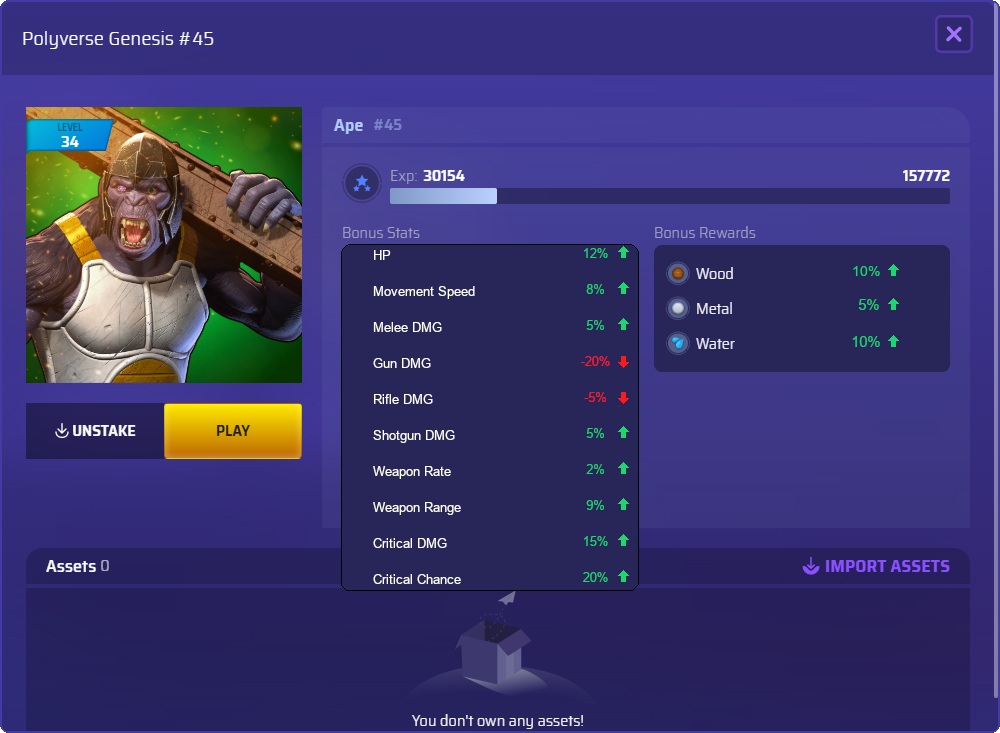Click green up arrow beside Water 10%
The image size is (1000, 733).
point(893,341)
